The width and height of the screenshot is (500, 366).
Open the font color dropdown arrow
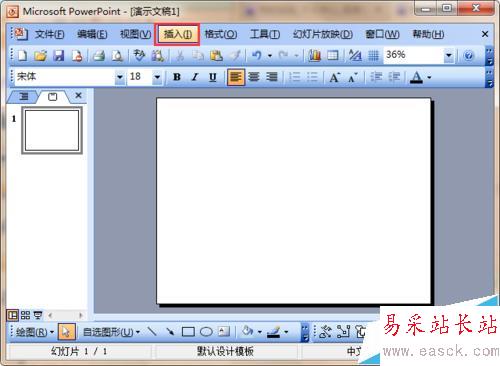pos(429,78)
